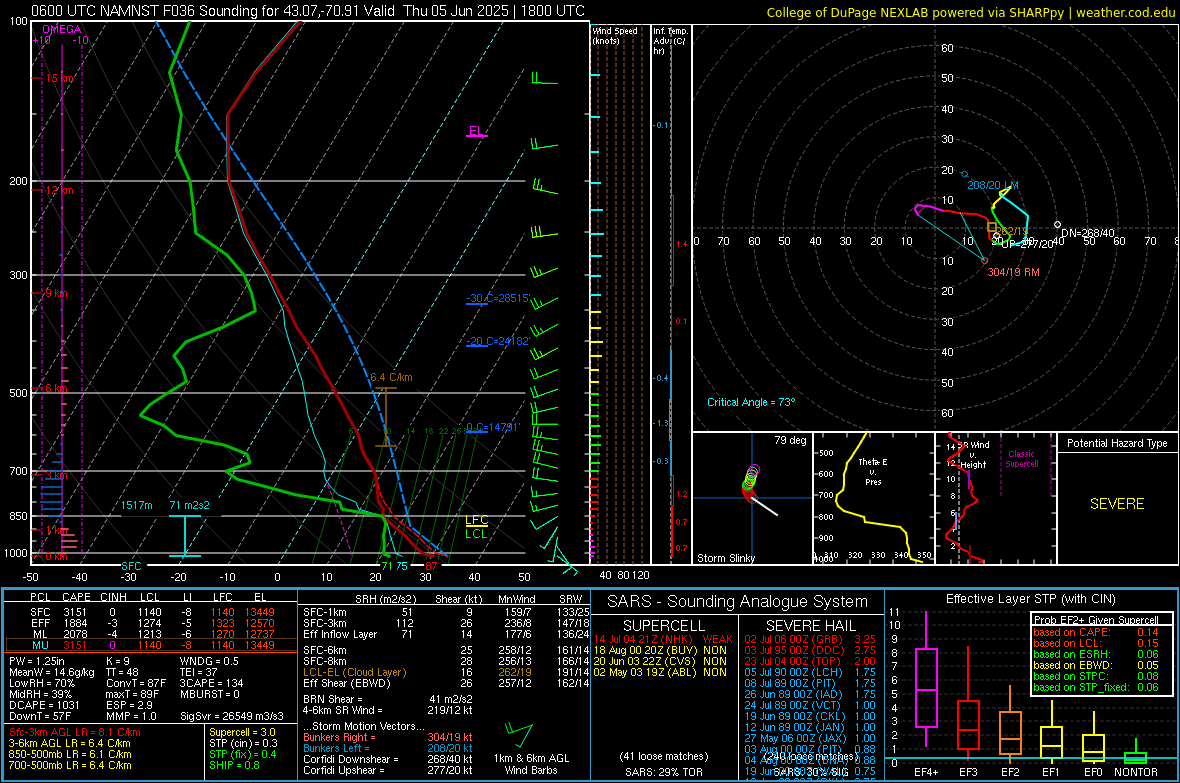Select the 18 Aug 00 20Z (BUY) analog
Screen dimensions: 1180x783
(660, 650)
